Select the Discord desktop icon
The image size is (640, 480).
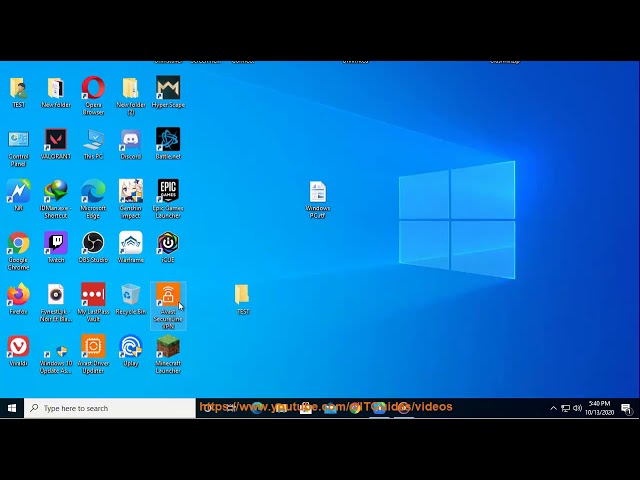click(130, 140)
